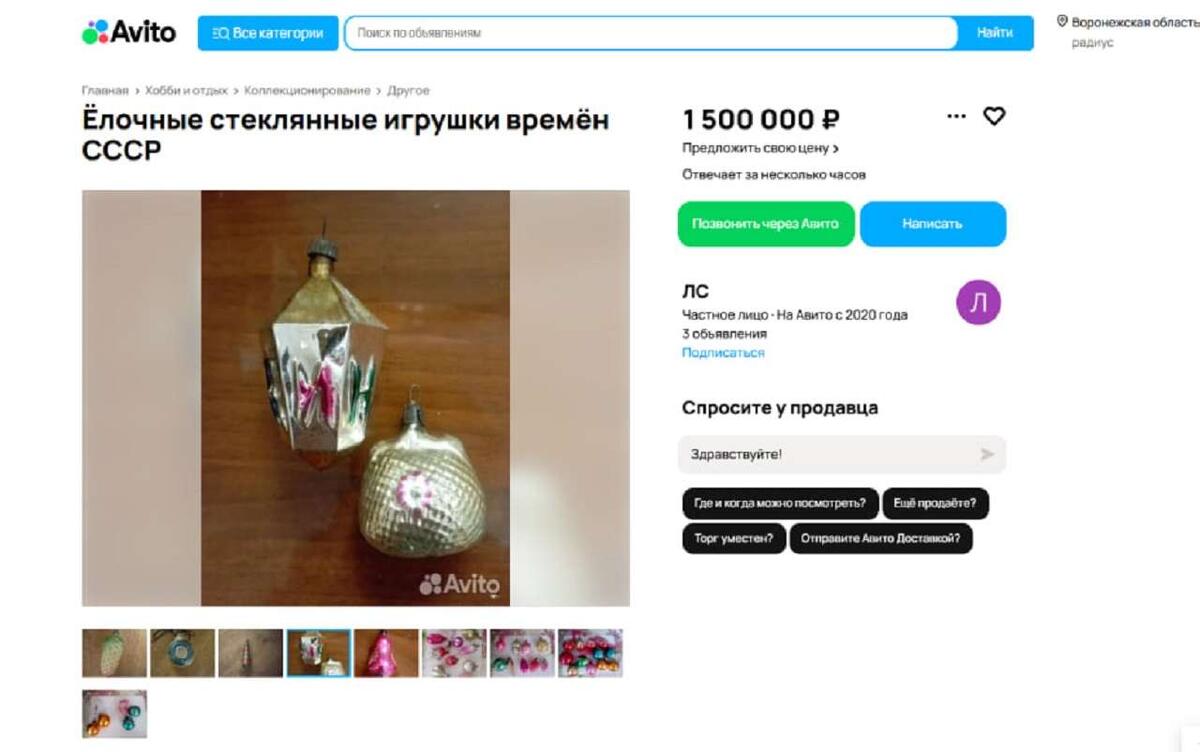Image resolution: width=1200 pixels, height=752 pixels.
Task: Open Коллекционирование breadcrumb category
Action: pyautogui.click(x=307, y=90)
